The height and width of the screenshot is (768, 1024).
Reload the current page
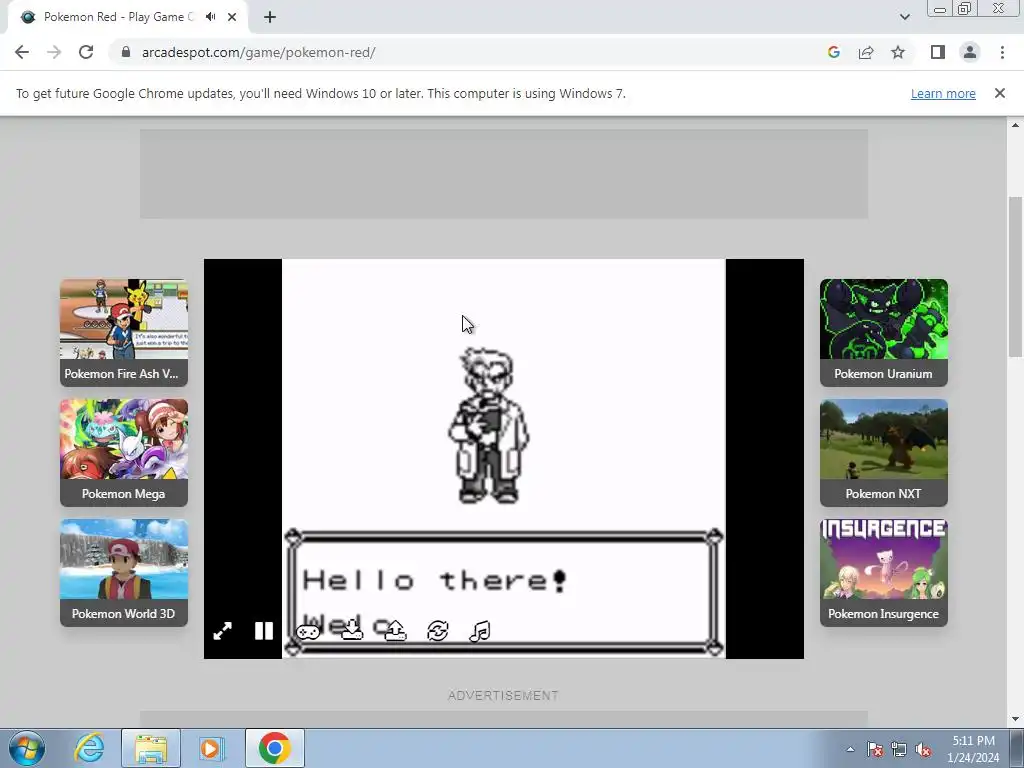click(x=86, y=52)
